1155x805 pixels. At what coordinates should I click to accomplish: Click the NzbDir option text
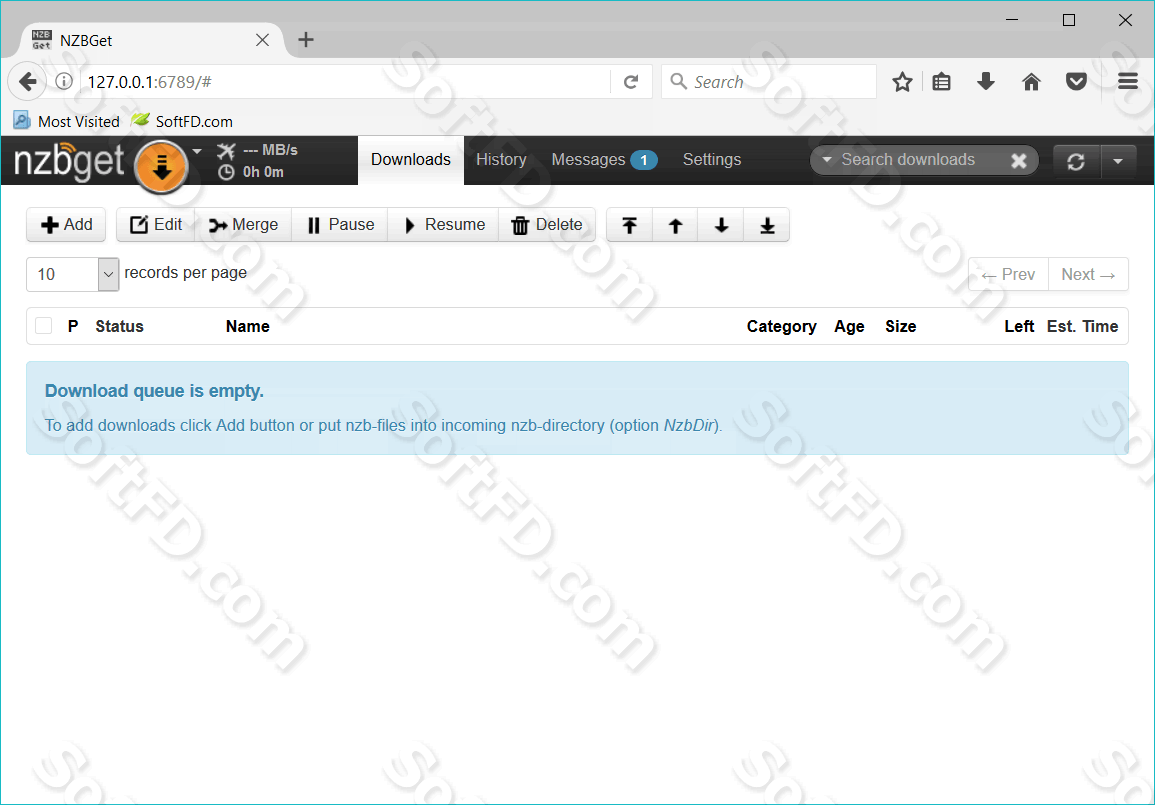(689, 426)
